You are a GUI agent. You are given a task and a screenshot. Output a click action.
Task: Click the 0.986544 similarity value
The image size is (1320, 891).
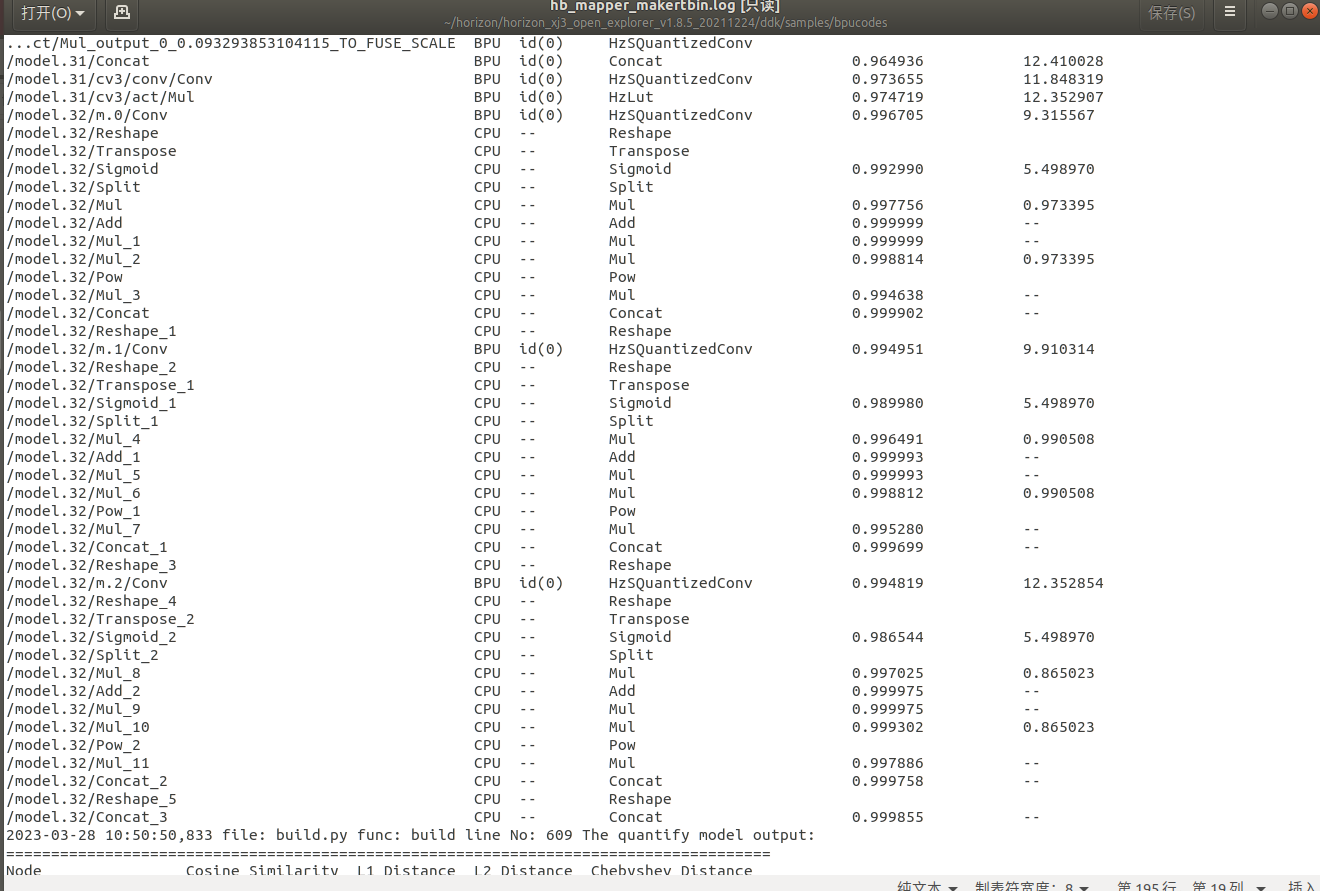[887, 637]
